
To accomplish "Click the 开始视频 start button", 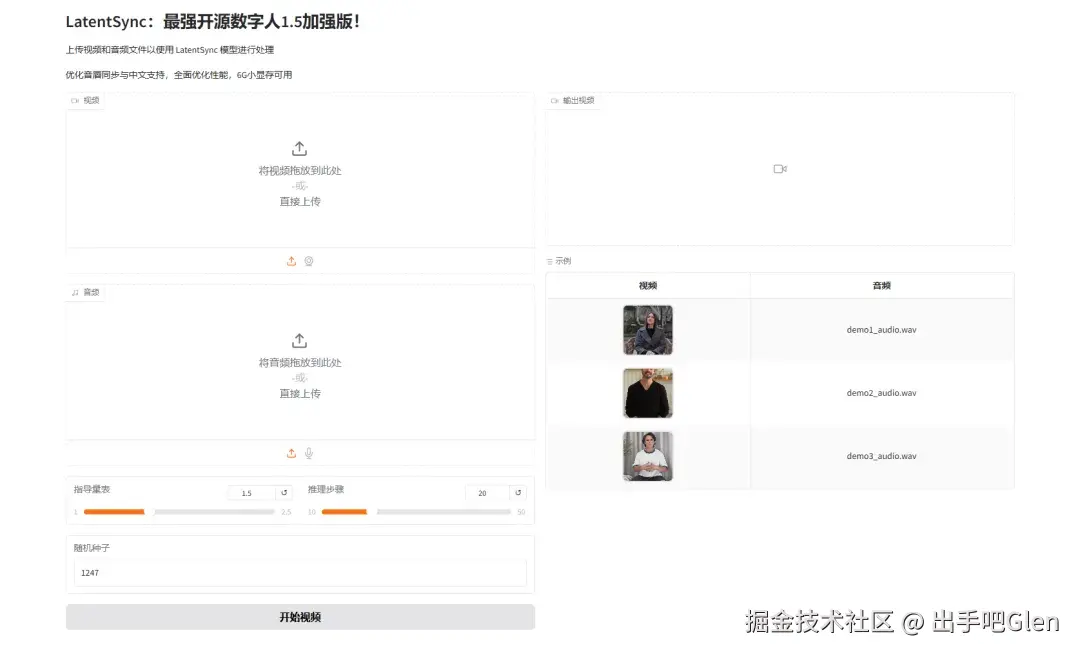I will click(x=300, y=617).
